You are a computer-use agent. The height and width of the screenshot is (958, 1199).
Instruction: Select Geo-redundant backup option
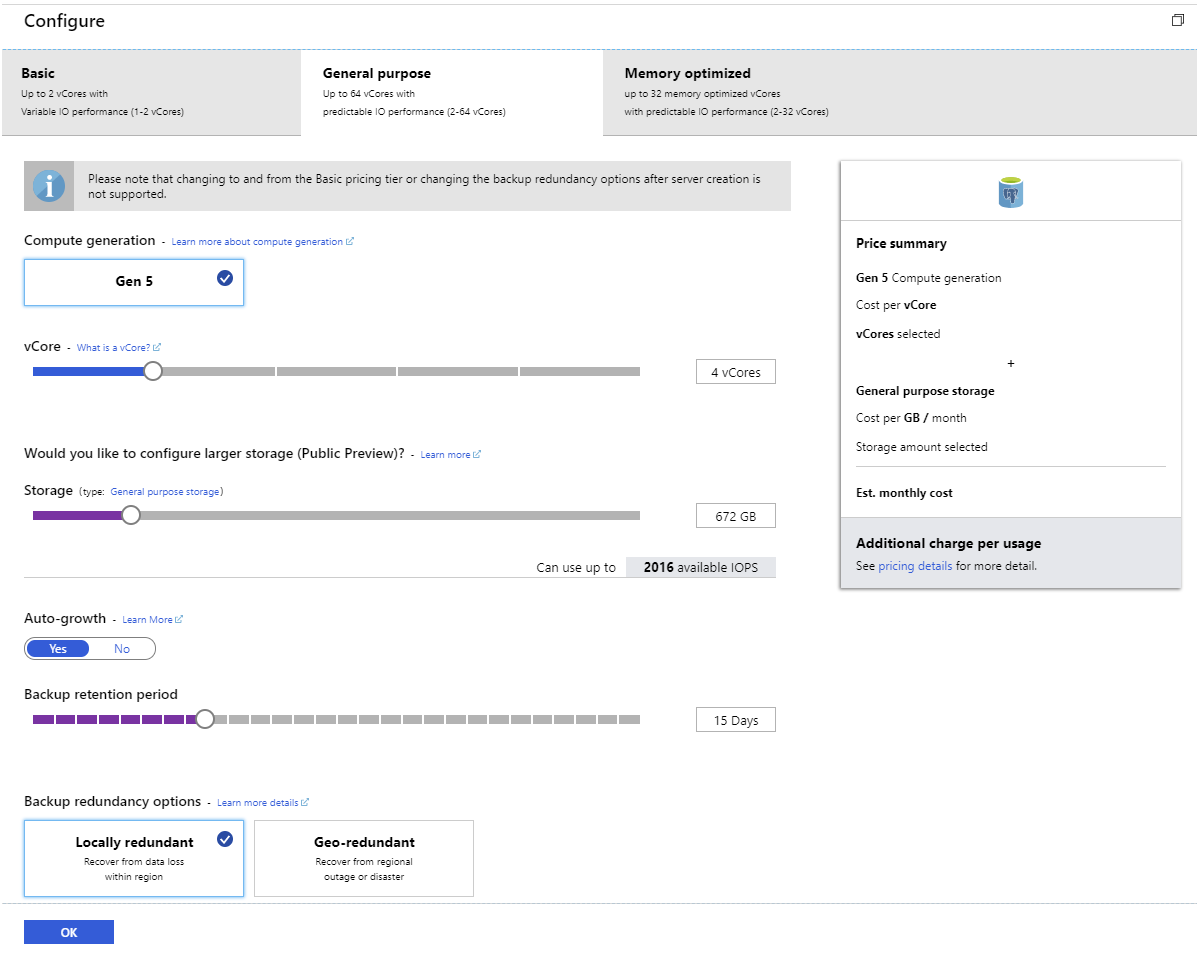coord(364,858)
